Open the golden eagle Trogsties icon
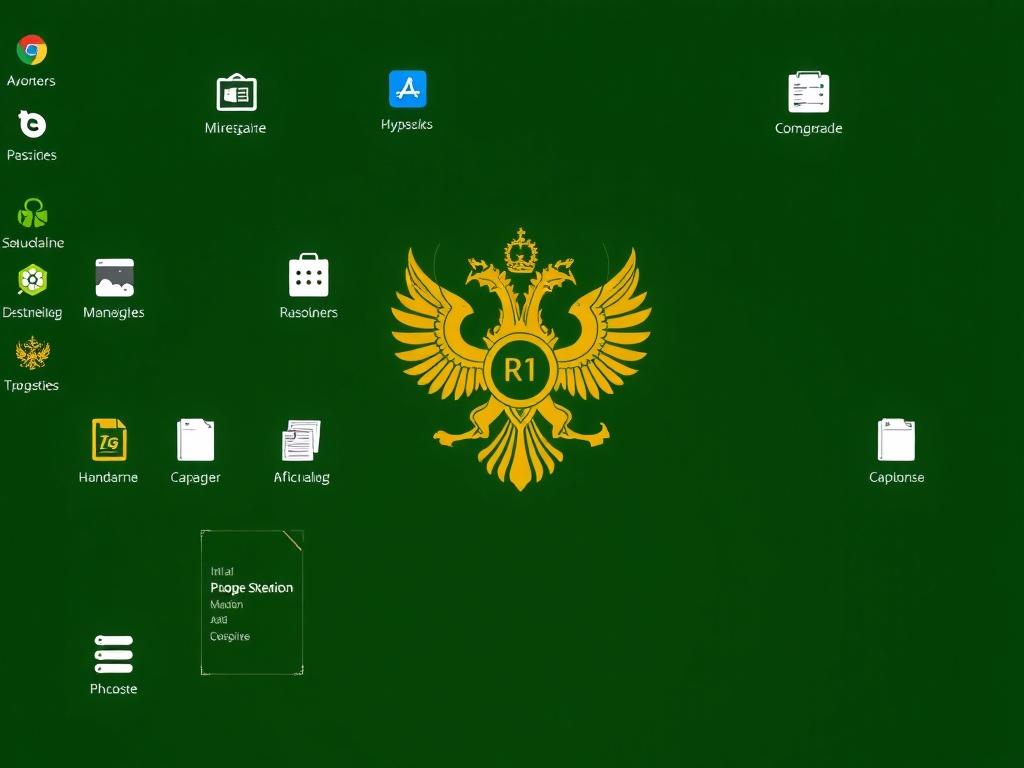 pos(32,353)
